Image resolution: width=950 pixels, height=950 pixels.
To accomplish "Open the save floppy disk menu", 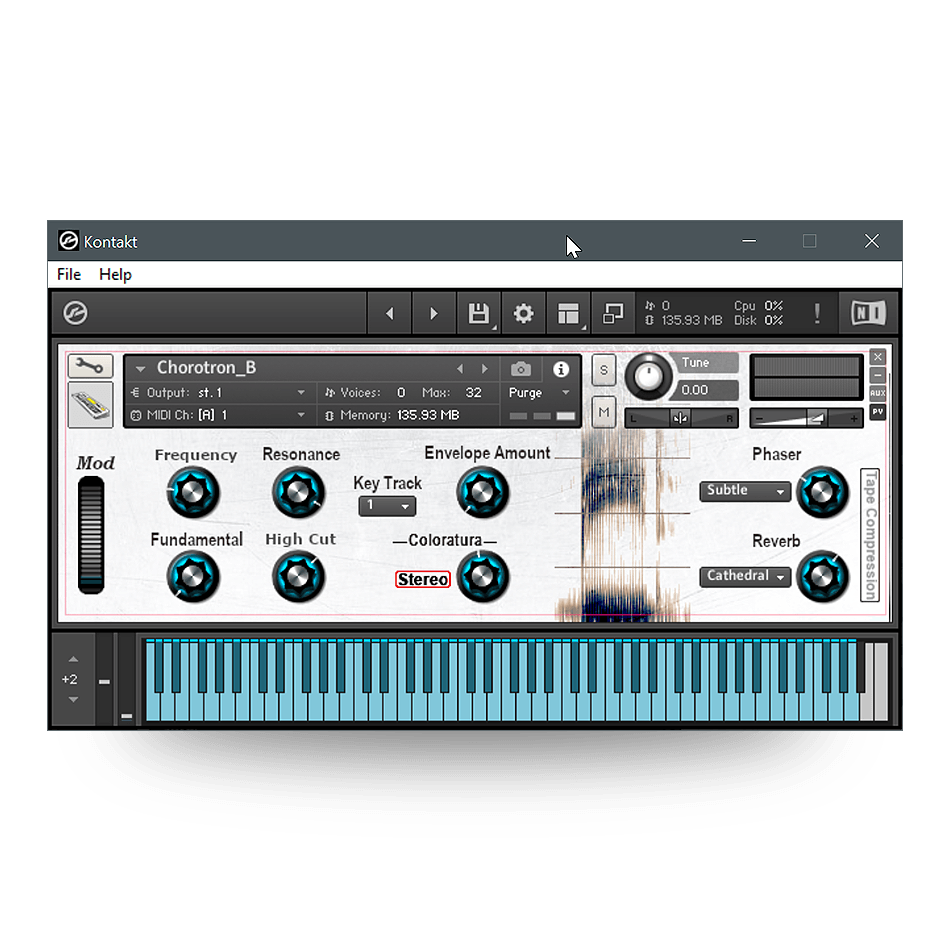I will (x=479, y=313).
